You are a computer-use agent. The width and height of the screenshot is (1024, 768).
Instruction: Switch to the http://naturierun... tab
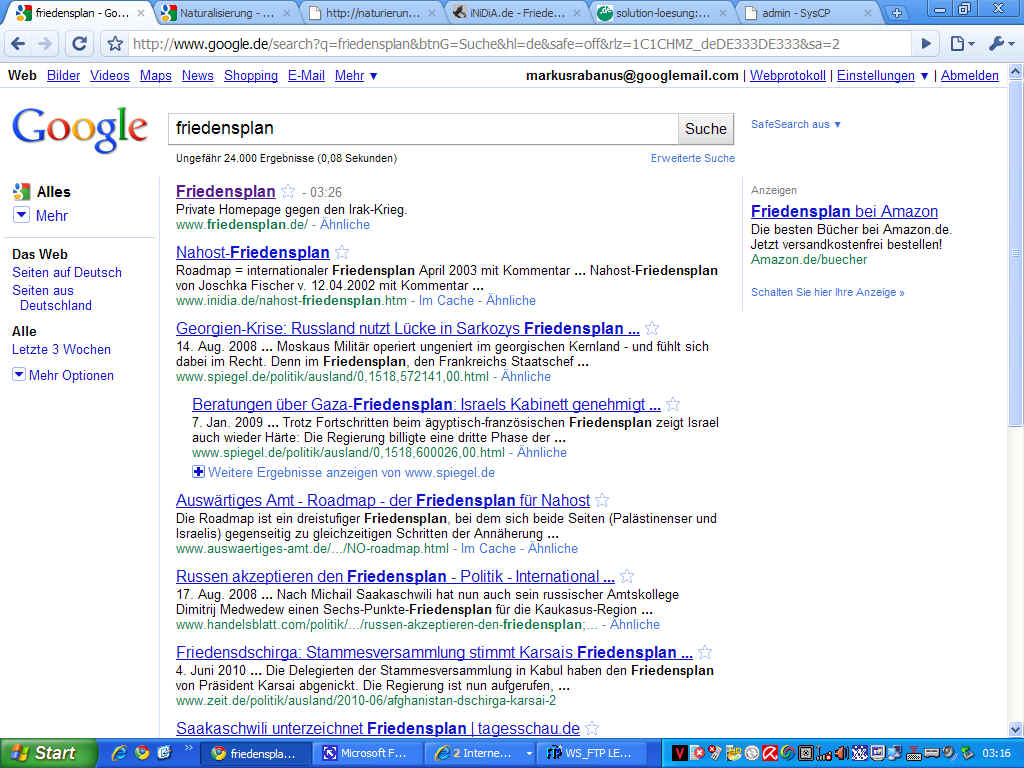tap(372, 12)
